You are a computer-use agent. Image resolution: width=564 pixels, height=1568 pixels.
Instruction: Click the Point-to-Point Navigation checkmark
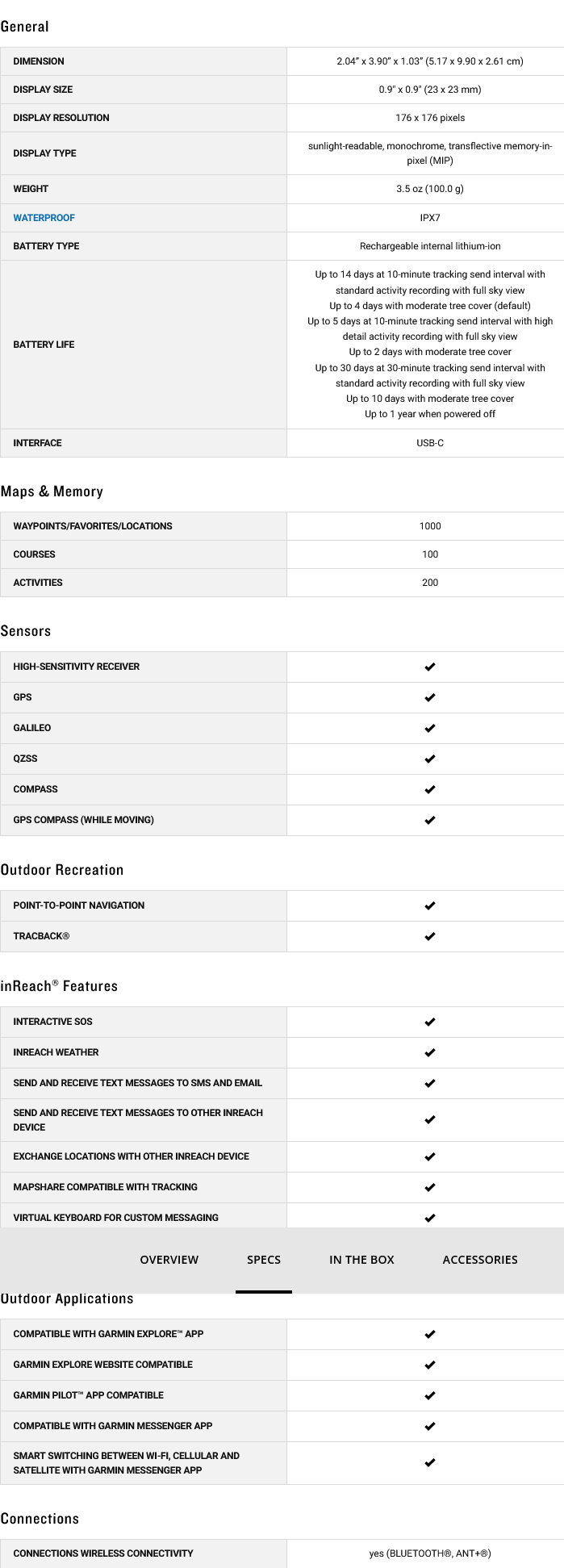[430, 905]
